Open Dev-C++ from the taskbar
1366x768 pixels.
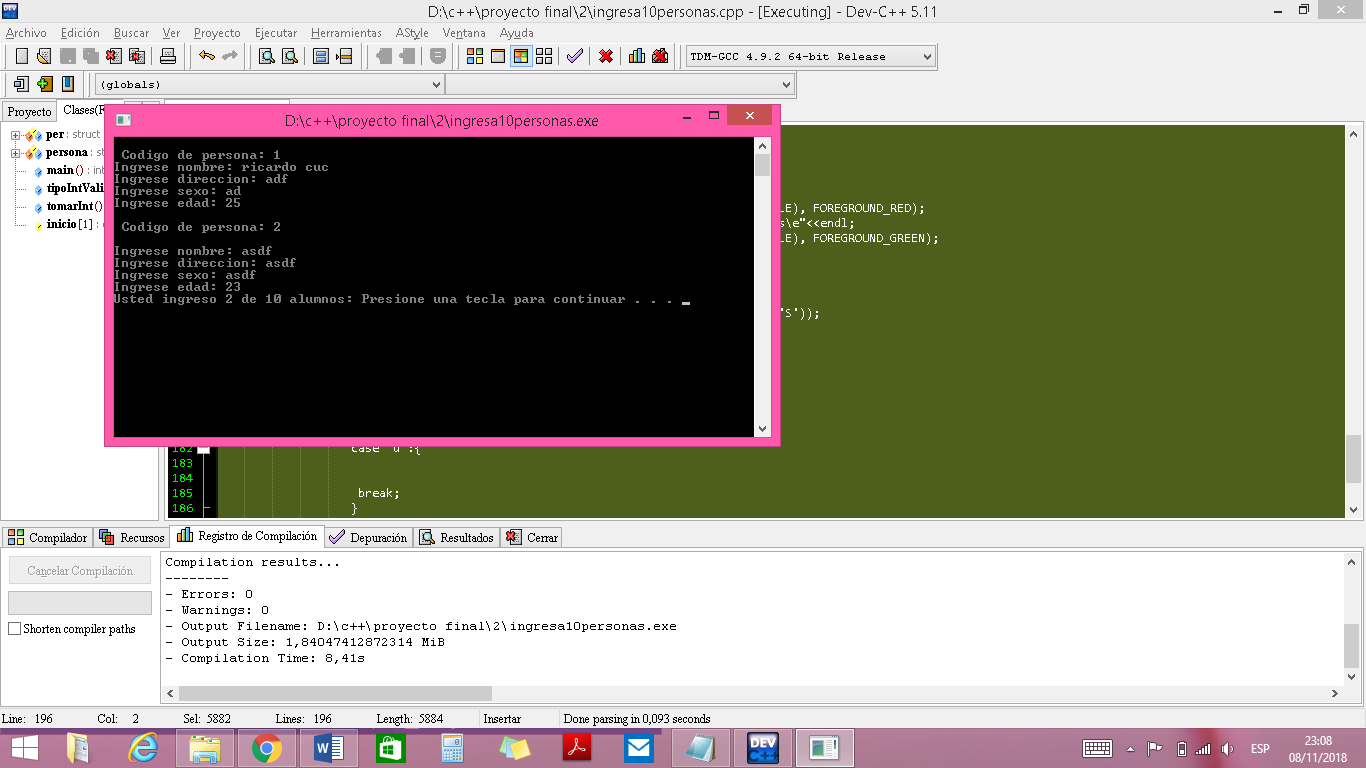pos(763,747)
